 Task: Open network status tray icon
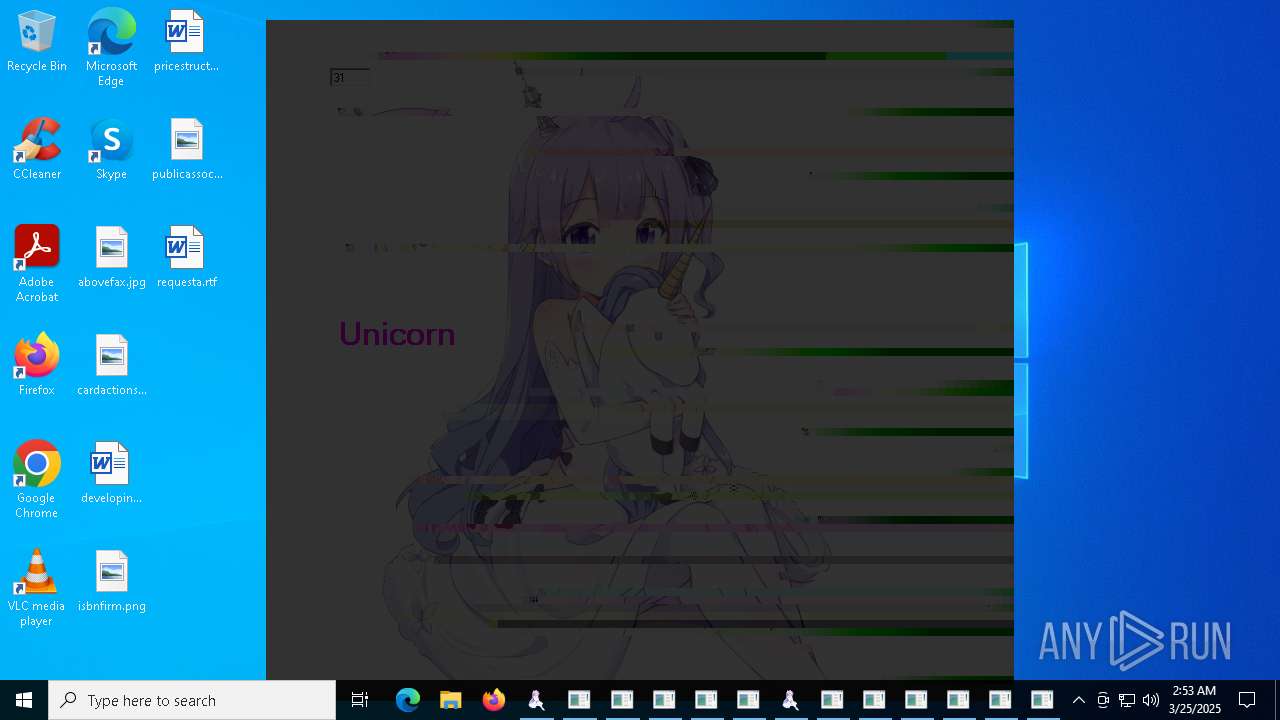tap(1127, 700)
